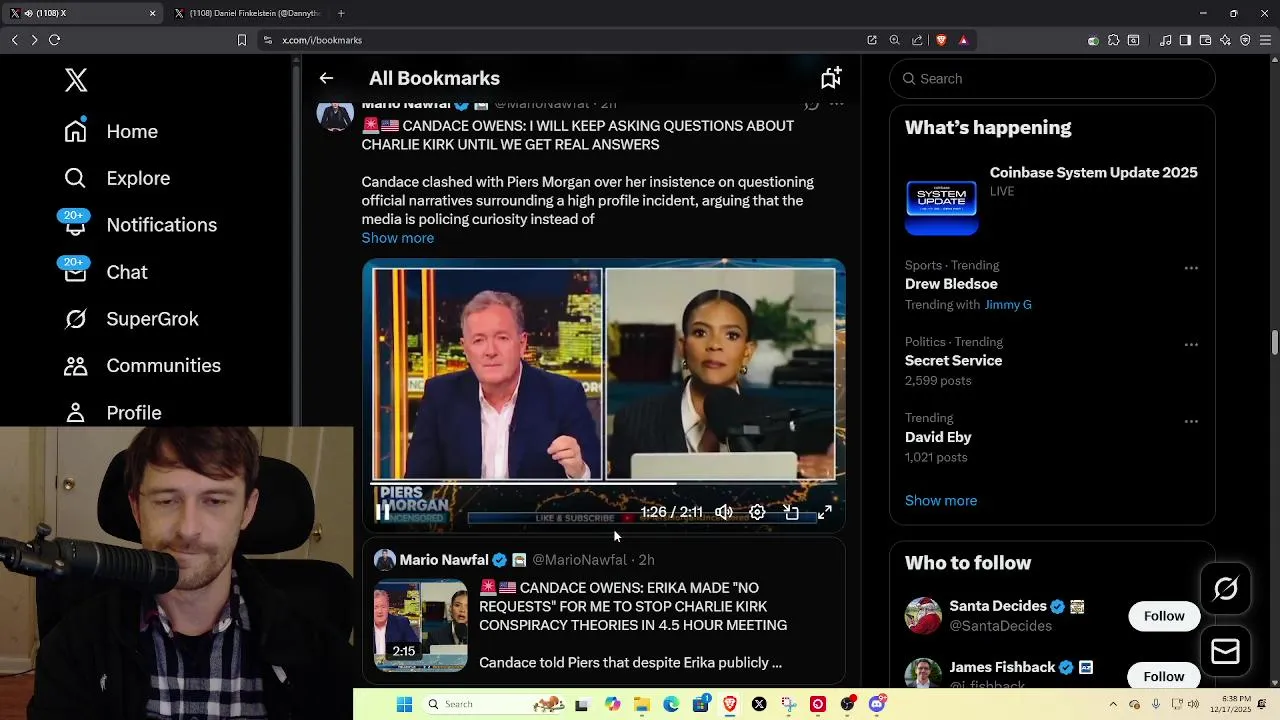This screenshot has height=720, width=1280.
Task: Open the Secret Service trend
Action: point(953,361)
